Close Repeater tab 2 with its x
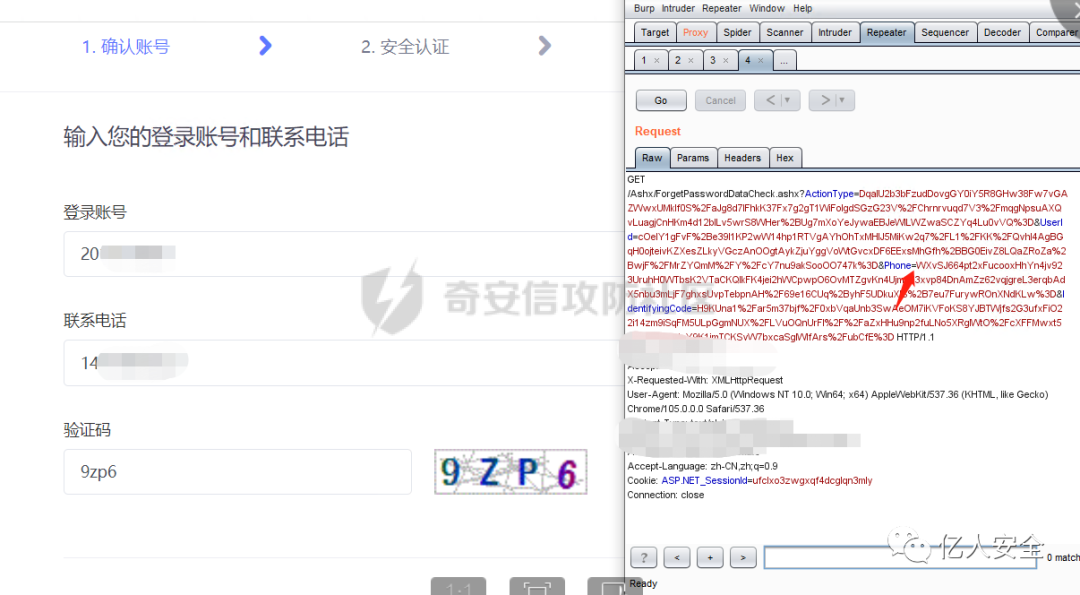The height and width of the screenshot is (595, 1080). click(691, 61)
